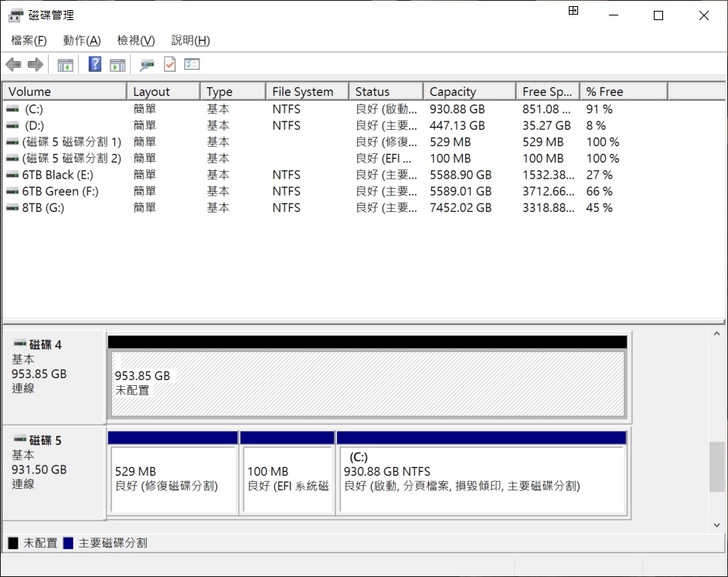Viewport: 728px width, 577px height.
Task: Click the 5589.01 GB capacity cell
Action: [x=461, y=191]
